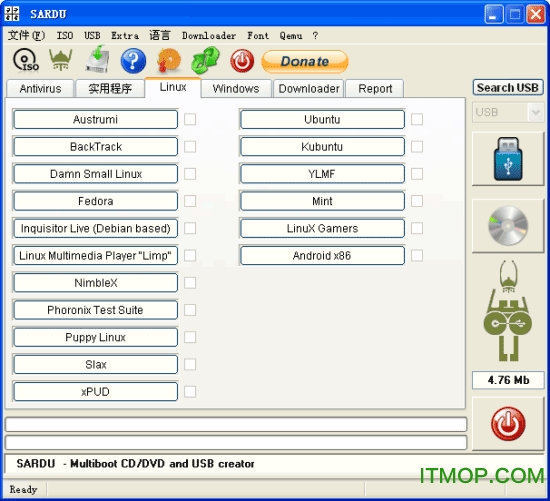
Task: Click the xPUD button
Action: click(95, 392)
